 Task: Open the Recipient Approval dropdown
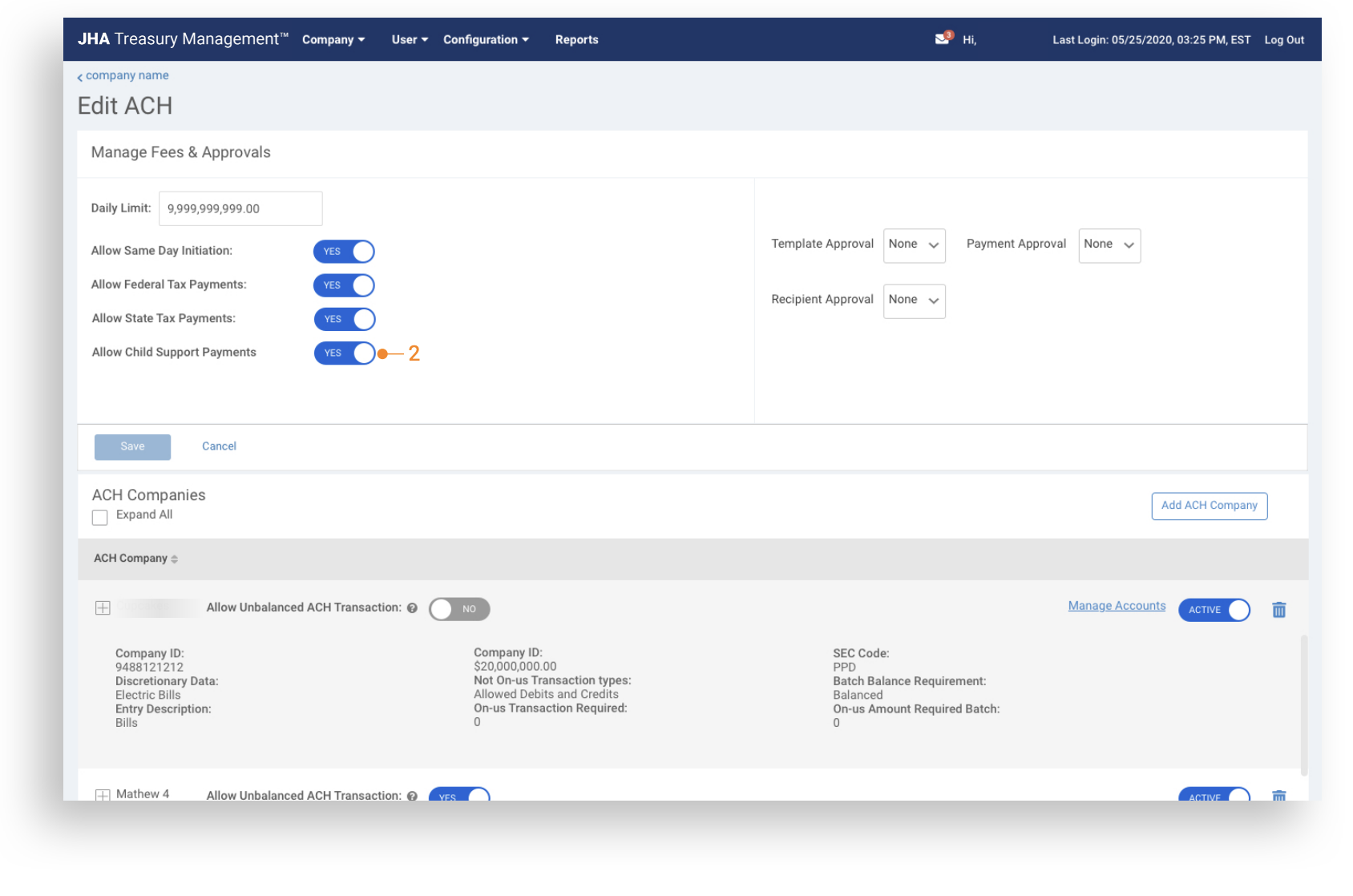pyautogui.click(x=914, y=301)
